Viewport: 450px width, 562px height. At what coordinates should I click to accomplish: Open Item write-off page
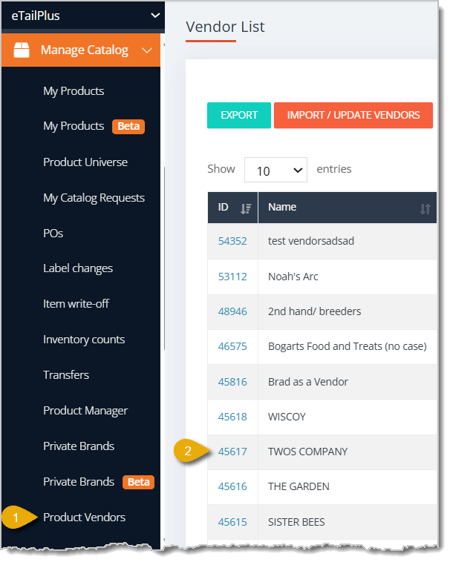point(76,304)
